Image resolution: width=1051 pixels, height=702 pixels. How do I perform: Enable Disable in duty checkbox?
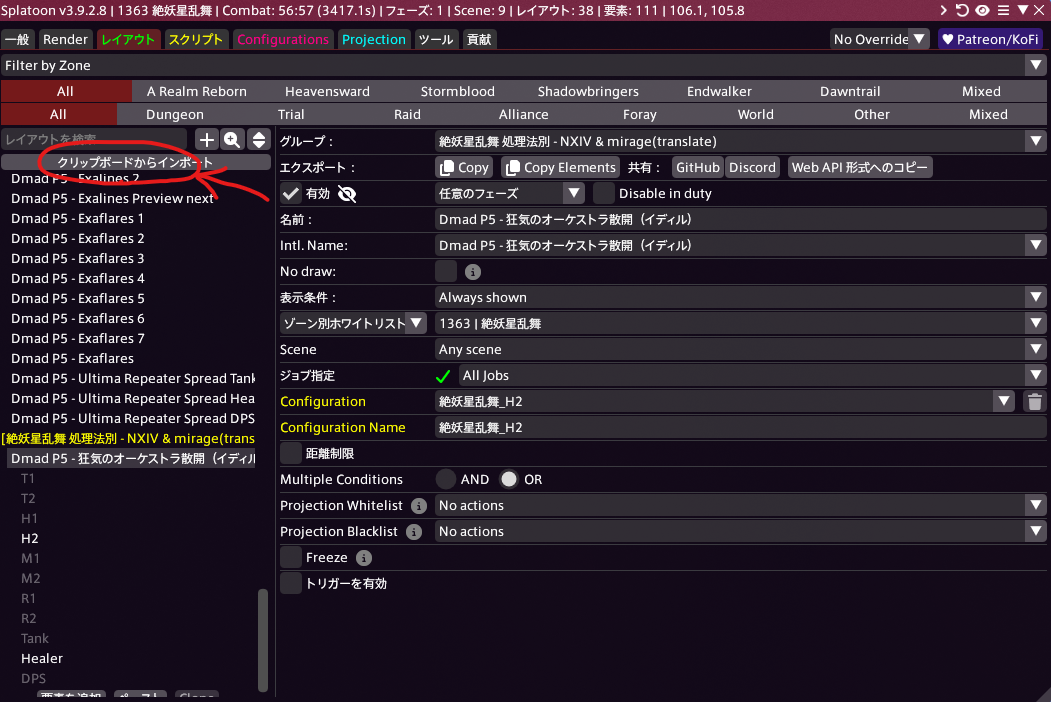[604, 194]
